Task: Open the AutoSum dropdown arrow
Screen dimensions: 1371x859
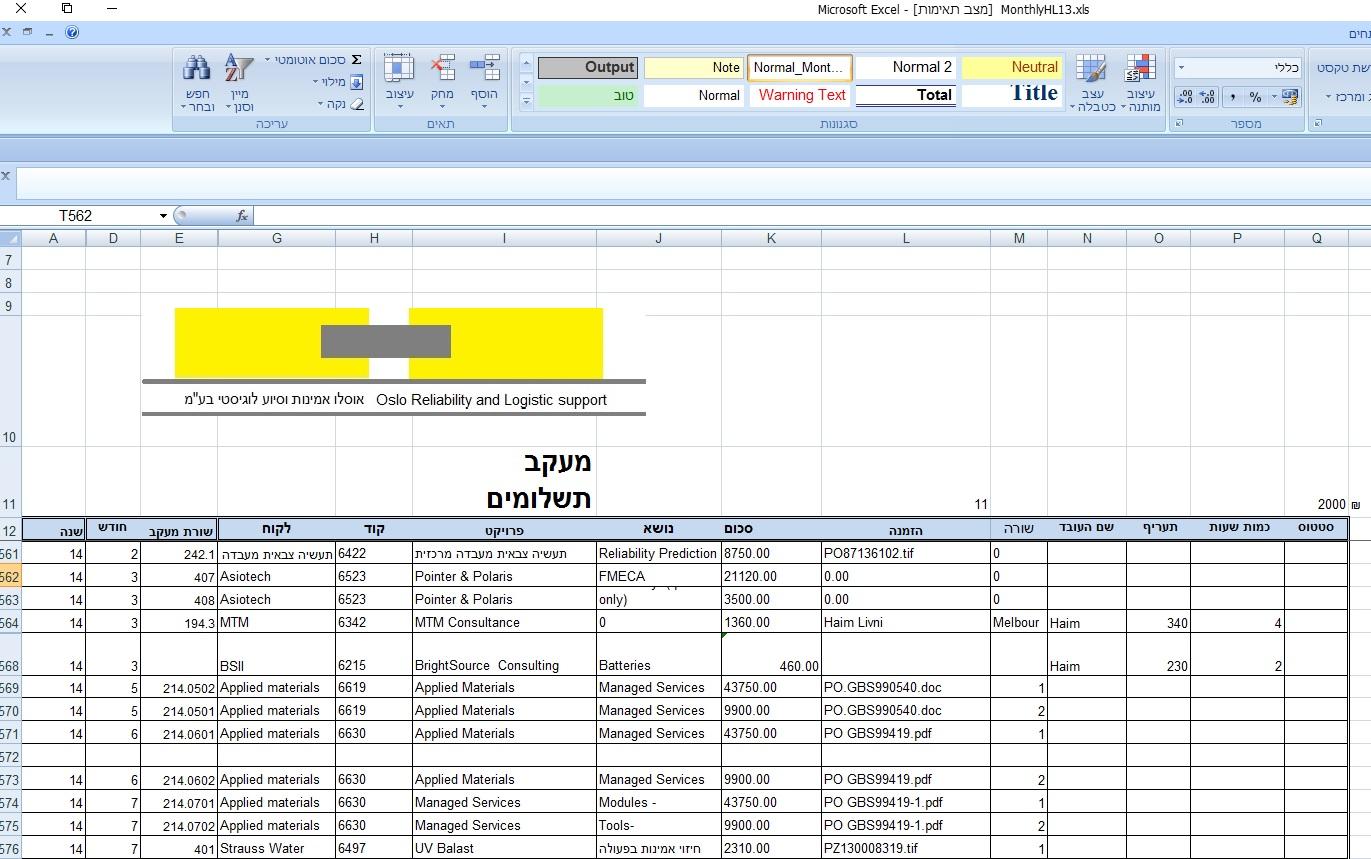Action: (267, 60)
